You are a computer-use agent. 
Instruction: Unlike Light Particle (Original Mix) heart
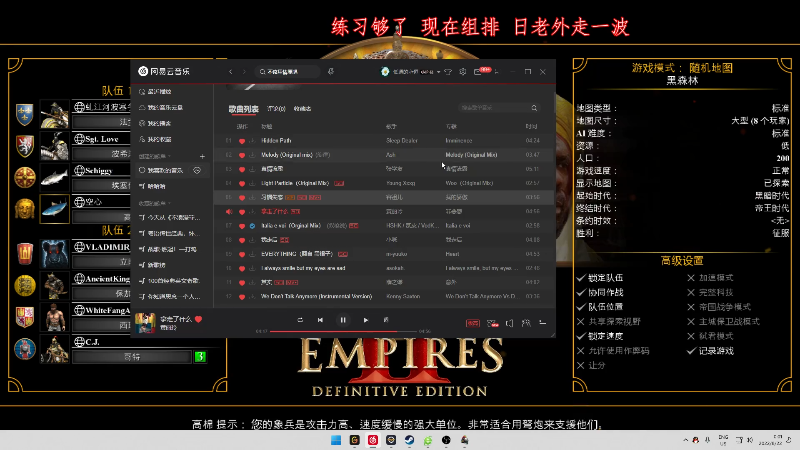click(x=242, y=183)
